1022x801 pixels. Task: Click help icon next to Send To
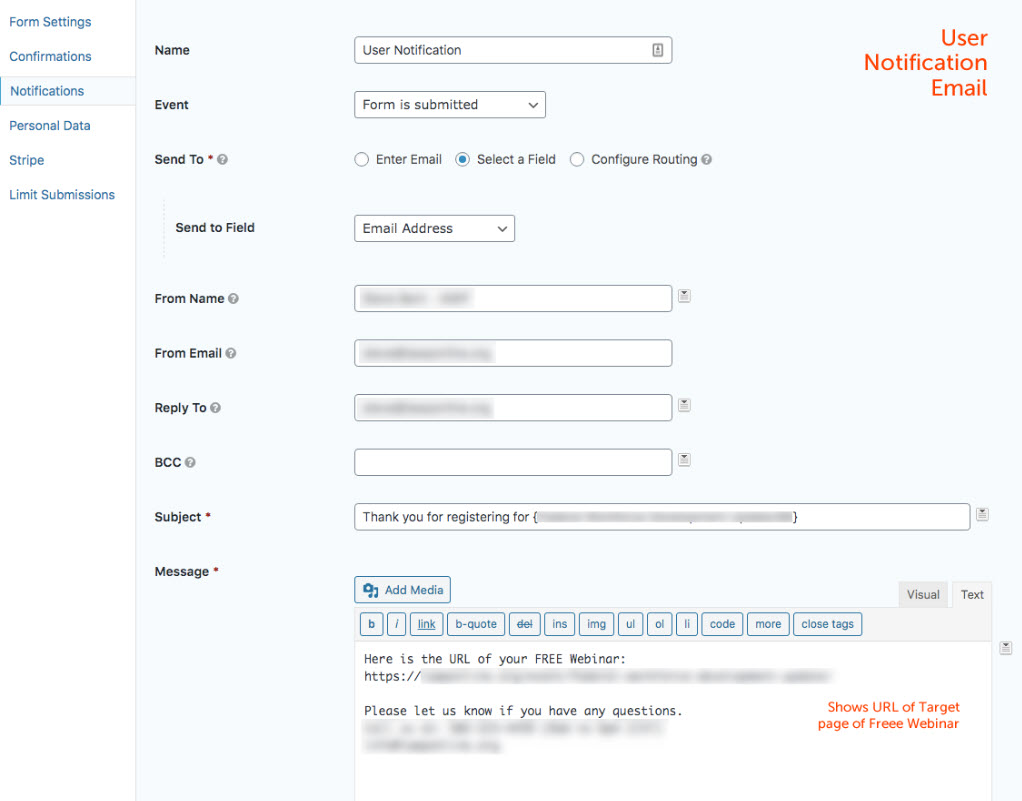tap(222, 160)
